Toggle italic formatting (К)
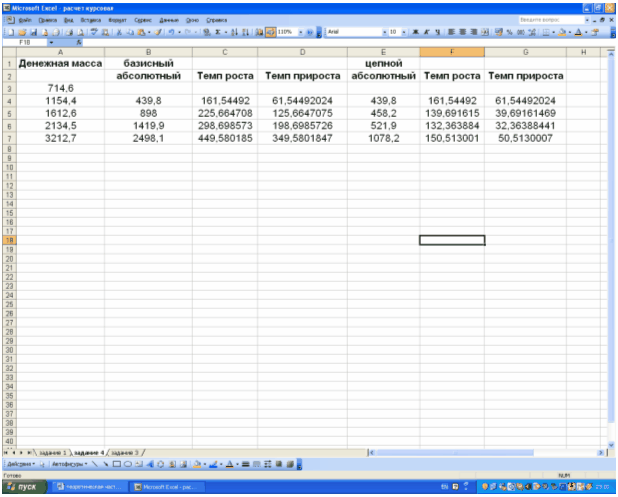618x497 pixels. point(426,32)
